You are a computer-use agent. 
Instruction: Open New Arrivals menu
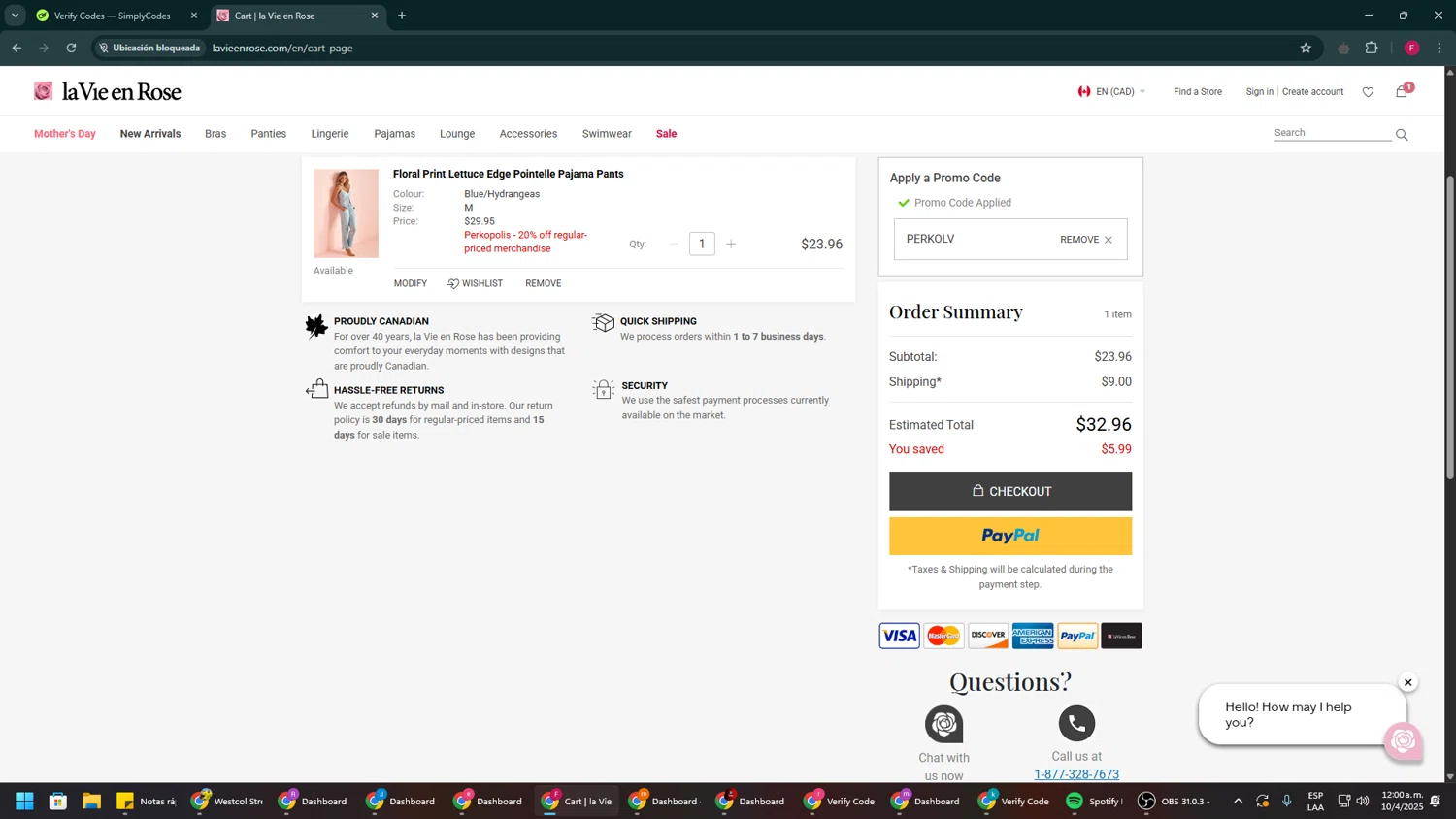pos(150,134)
